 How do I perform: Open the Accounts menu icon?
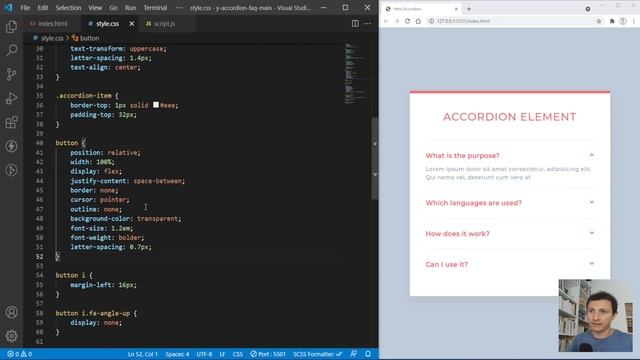[x=11, y=312]
